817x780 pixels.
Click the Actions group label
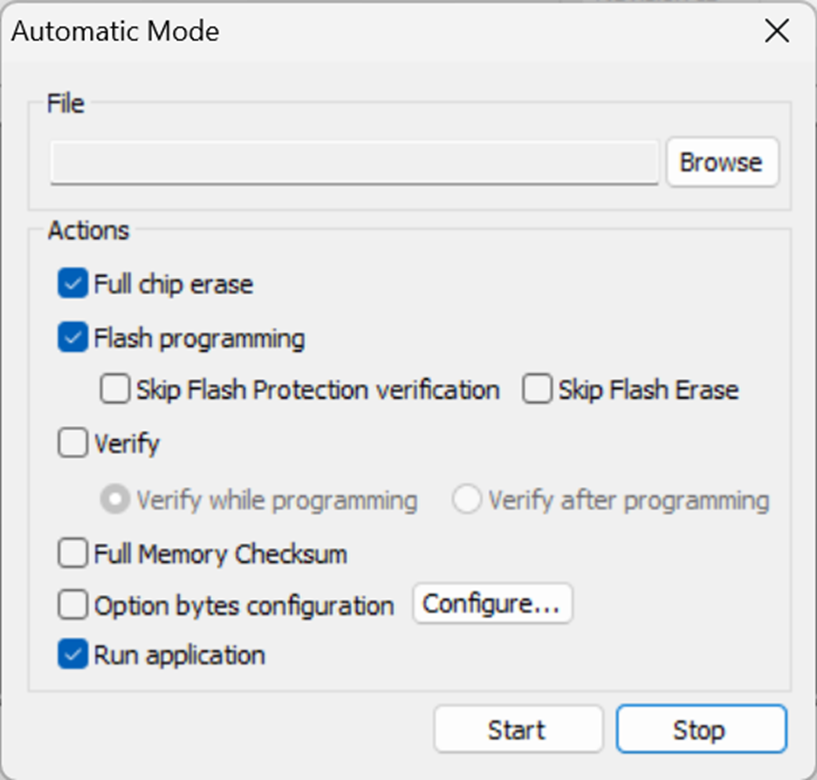click(x=88, y=230)
